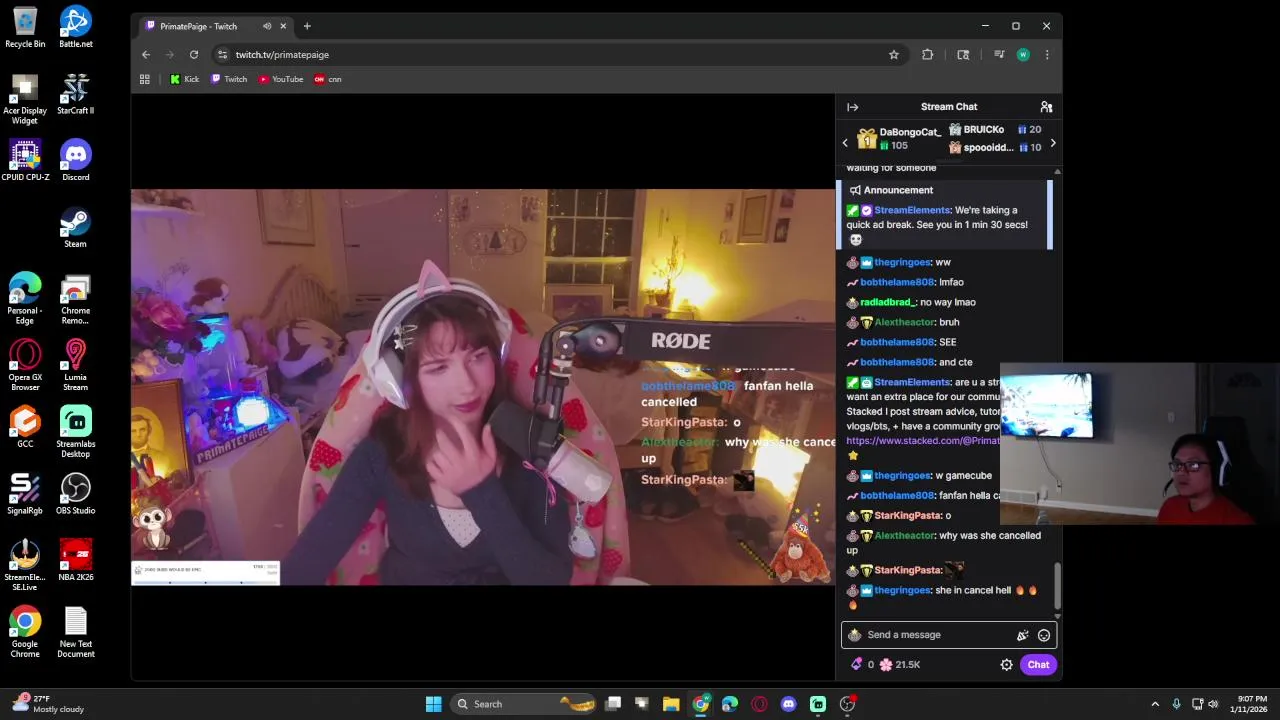Open Chrome profile avatar
Viewport: 1280px width, 720px height.
(1022, 55)
